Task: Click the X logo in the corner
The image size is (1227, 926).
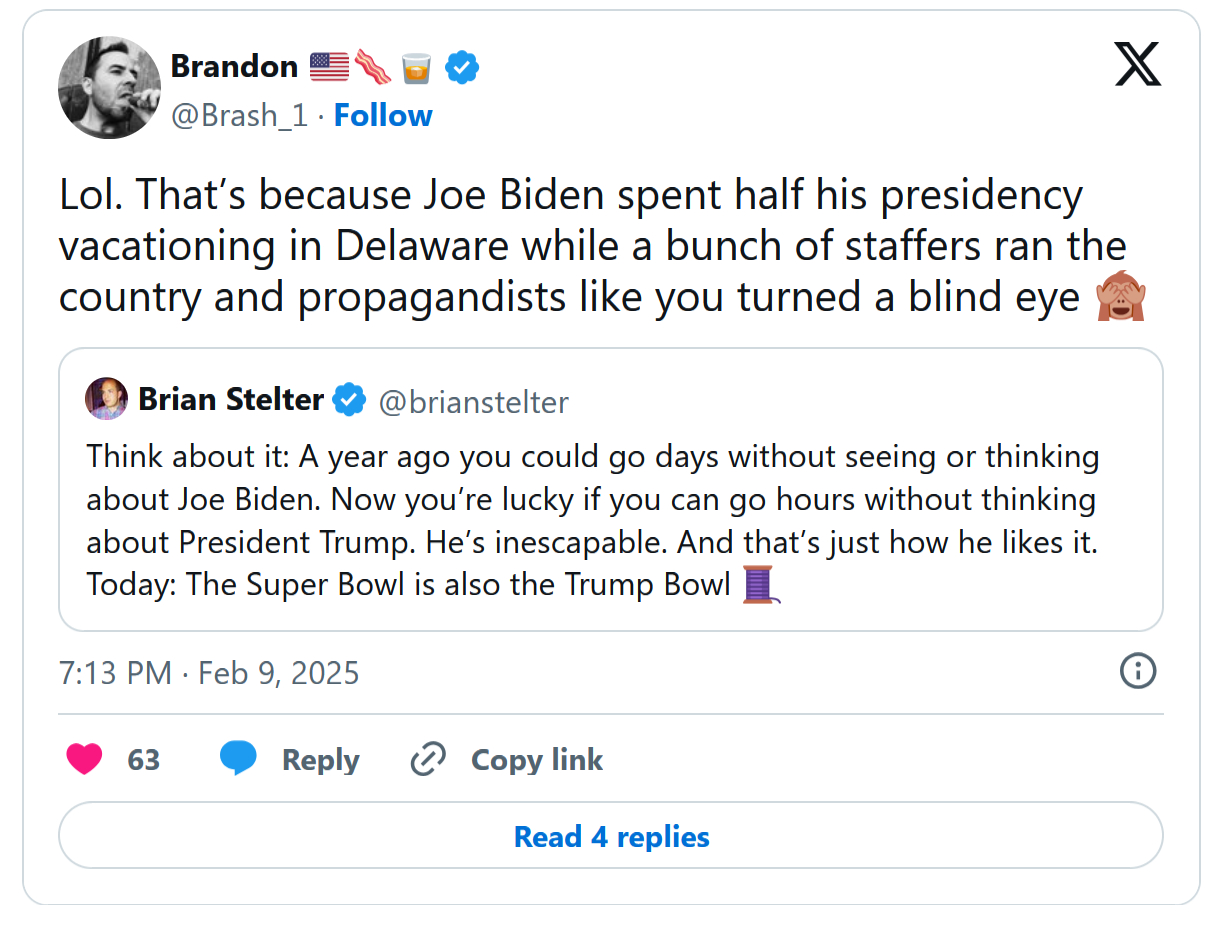Action: pos(1137,66)
